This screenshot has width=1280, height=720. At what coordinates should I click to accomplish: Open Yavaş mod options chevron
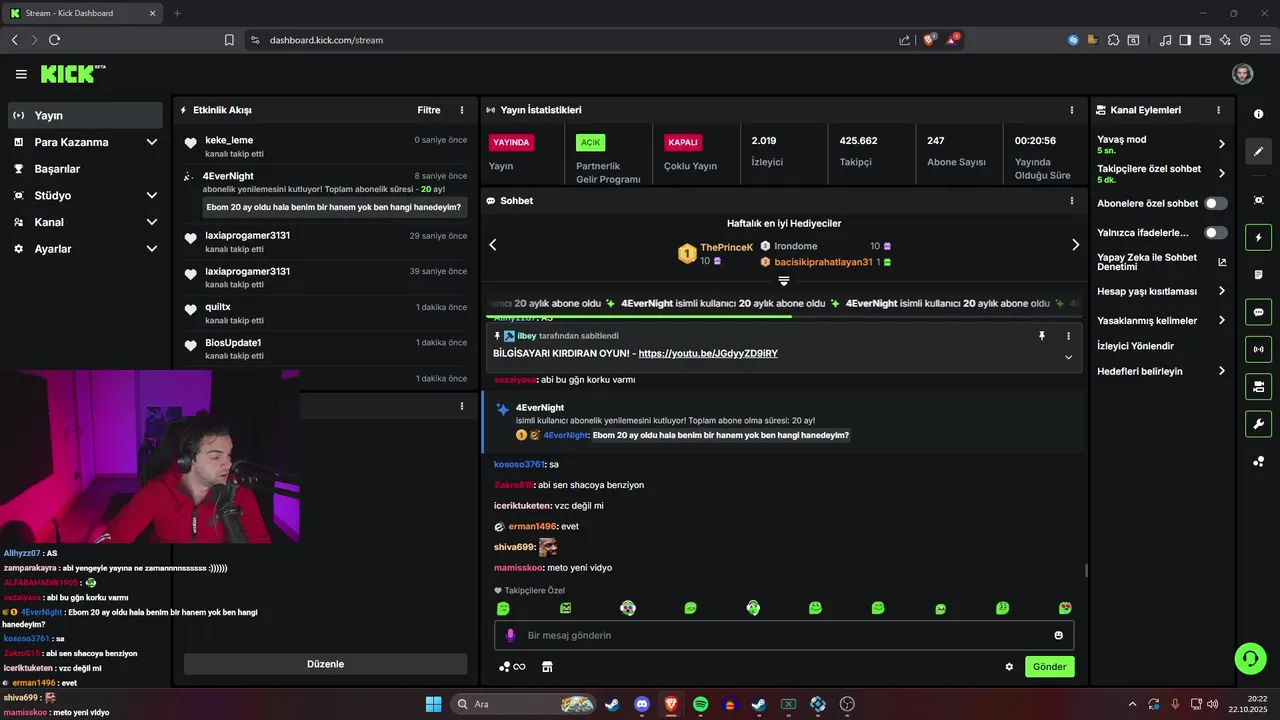coord(1221,144)
